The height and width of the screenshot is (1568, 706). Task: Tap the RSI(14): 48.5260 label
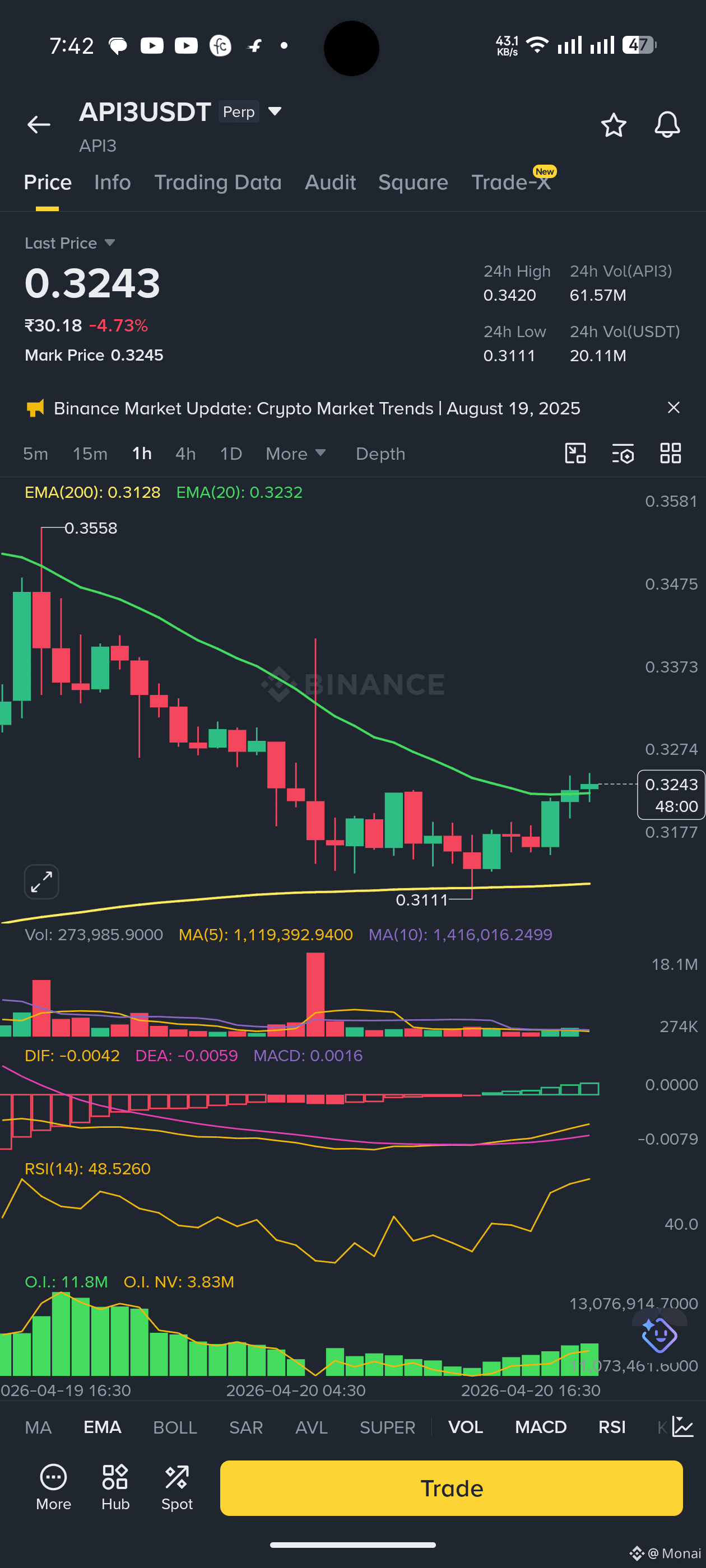[x=87, y=1169]
